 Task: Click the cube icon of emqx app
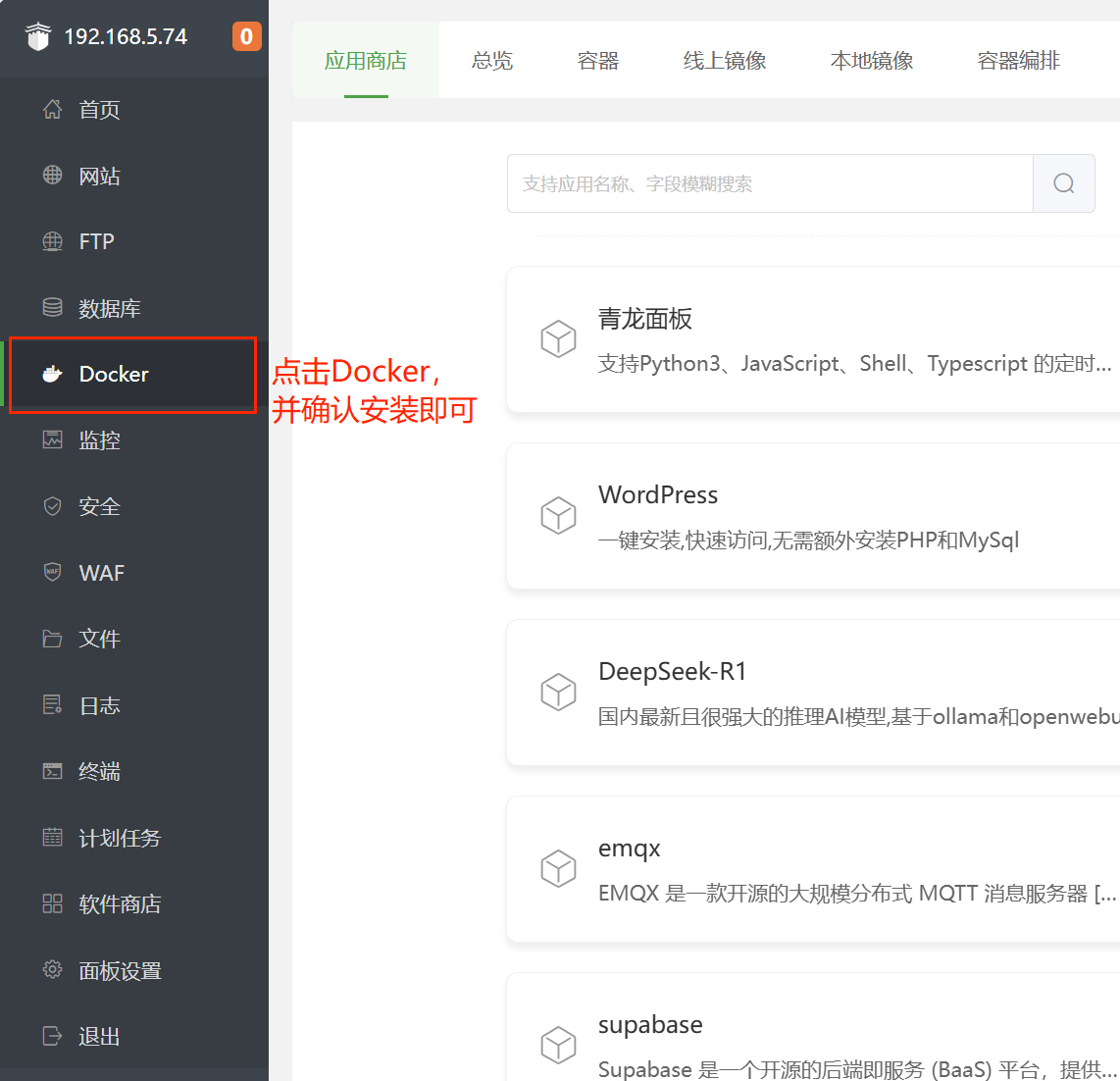pos(558,868)
